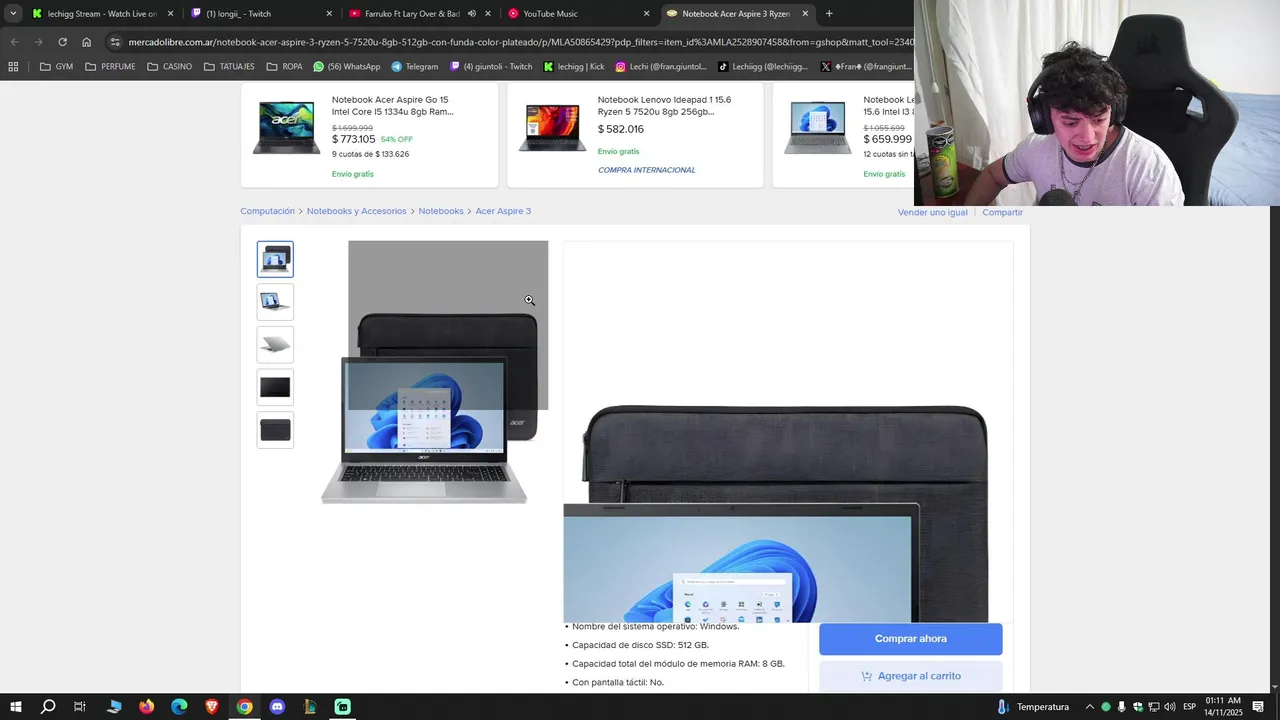Select the first product thumbnail with sleeve
The height and width of the screenshot is (720, 1280).
coord(275,259)
